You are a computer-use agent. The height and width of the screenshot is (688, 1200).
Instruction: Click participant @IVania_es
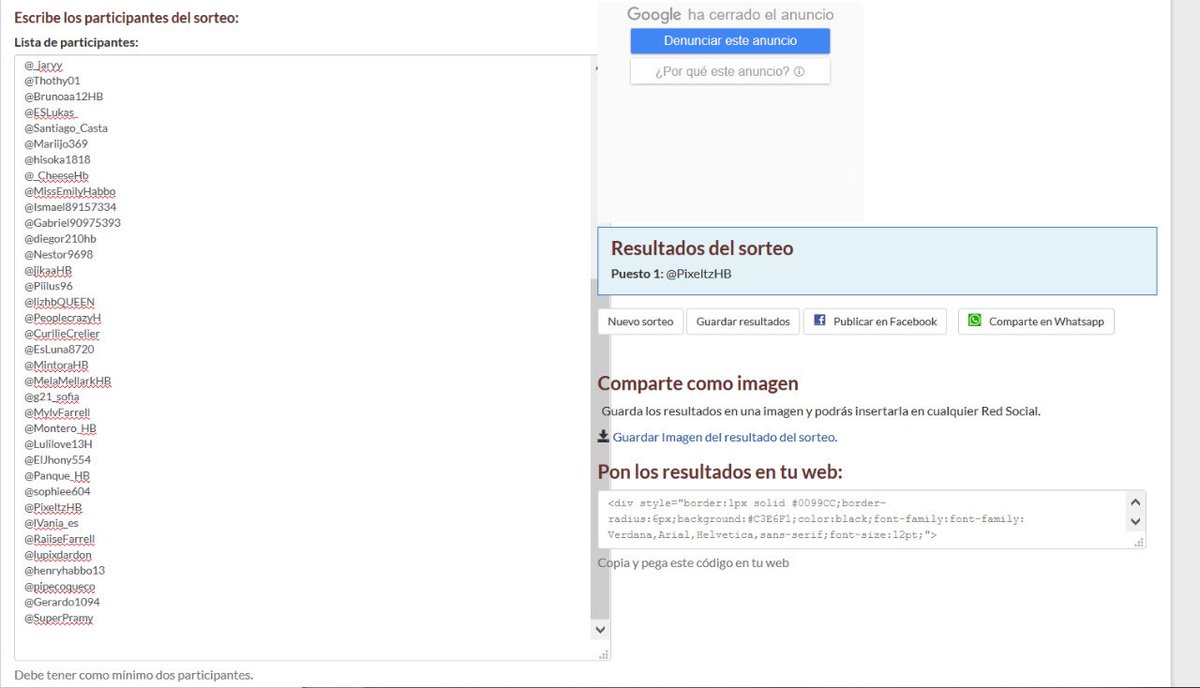(52, 523)
